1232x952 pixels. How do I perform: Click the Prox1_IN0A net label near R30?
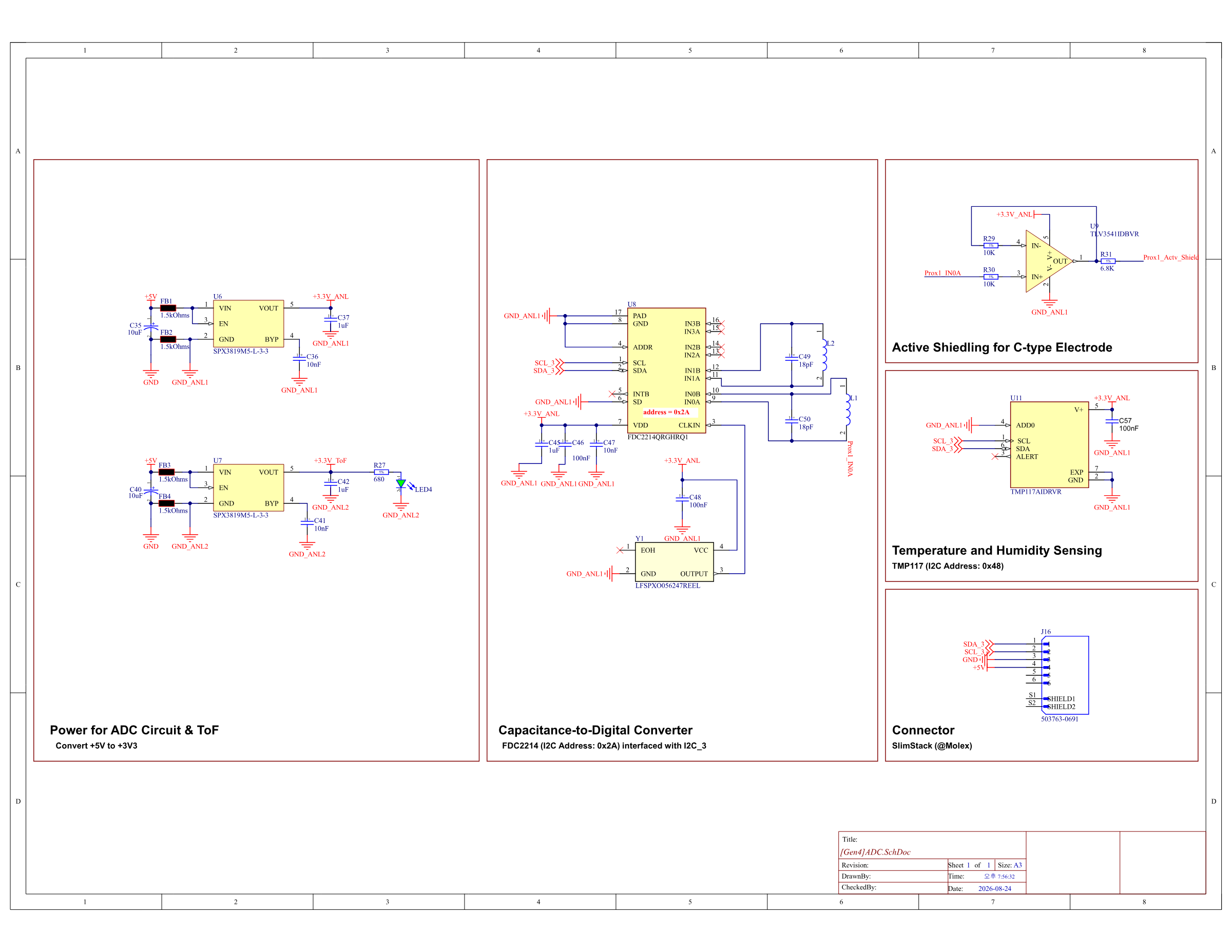tap(942, 273)
